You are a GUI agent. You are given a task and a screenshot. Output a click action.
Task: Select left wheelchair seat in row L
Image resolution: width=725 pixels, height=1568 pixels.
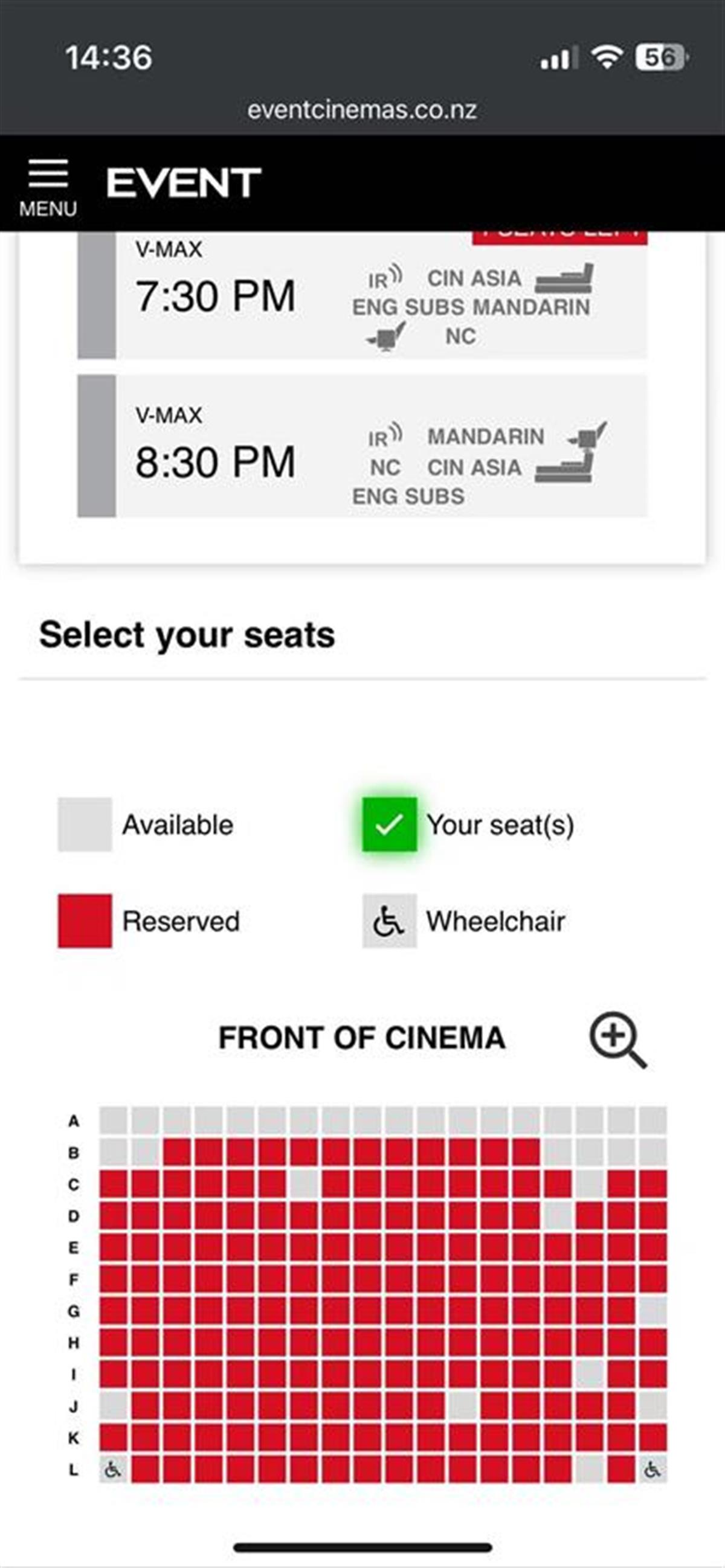(113, 1470)
